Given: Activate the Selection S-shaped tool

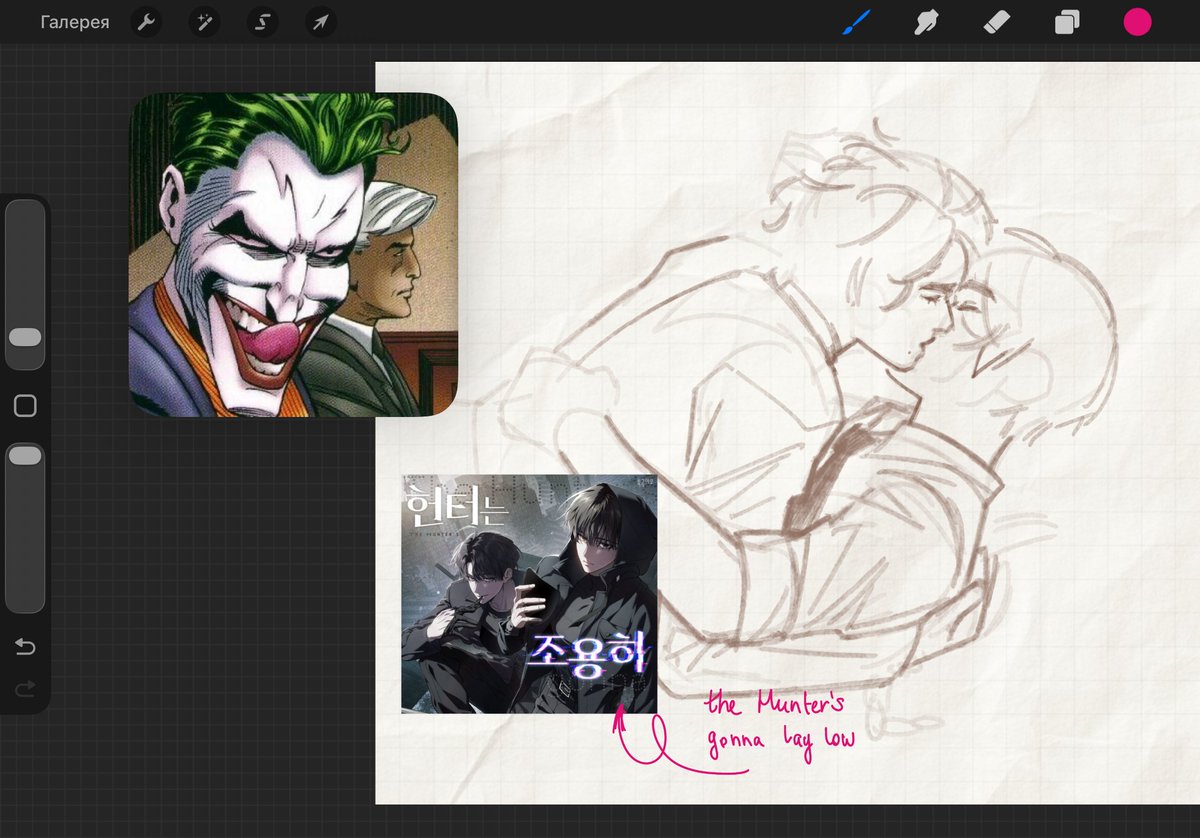Looking at the screenshot, I should click(x=262, y=22).
